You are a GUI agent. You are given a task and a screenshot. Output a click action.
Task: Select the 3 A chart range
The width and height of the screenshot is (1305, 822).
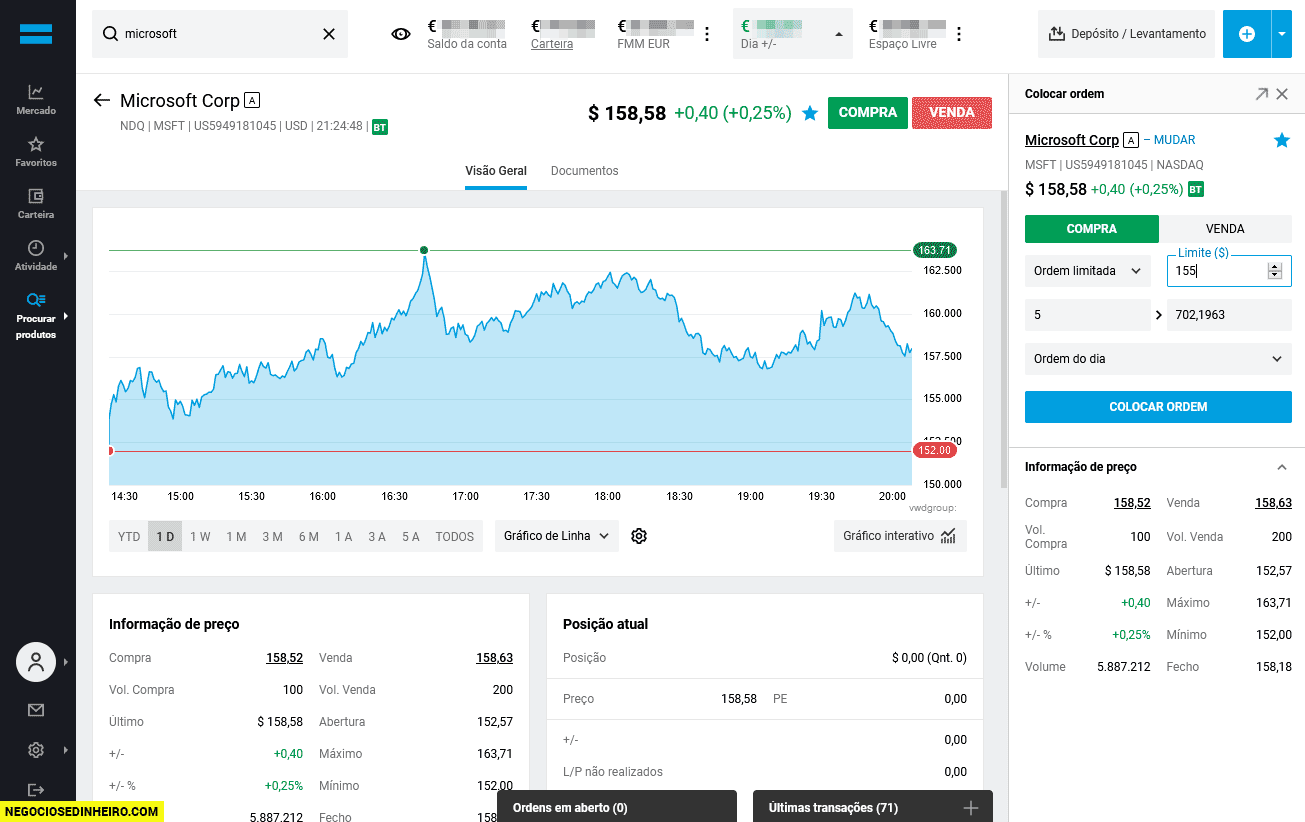pos(376,537)
